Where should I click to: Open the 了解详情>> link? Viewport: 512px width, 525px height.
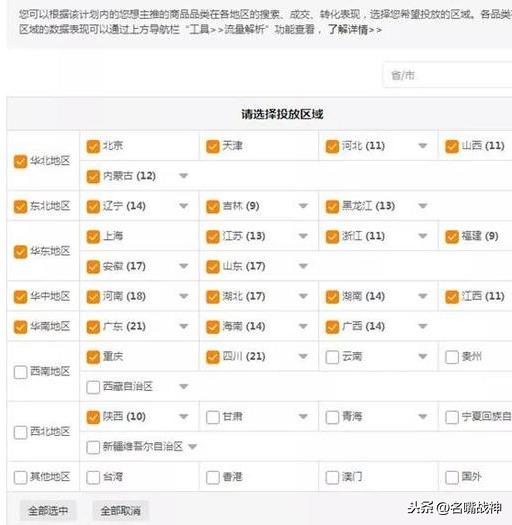355,29
